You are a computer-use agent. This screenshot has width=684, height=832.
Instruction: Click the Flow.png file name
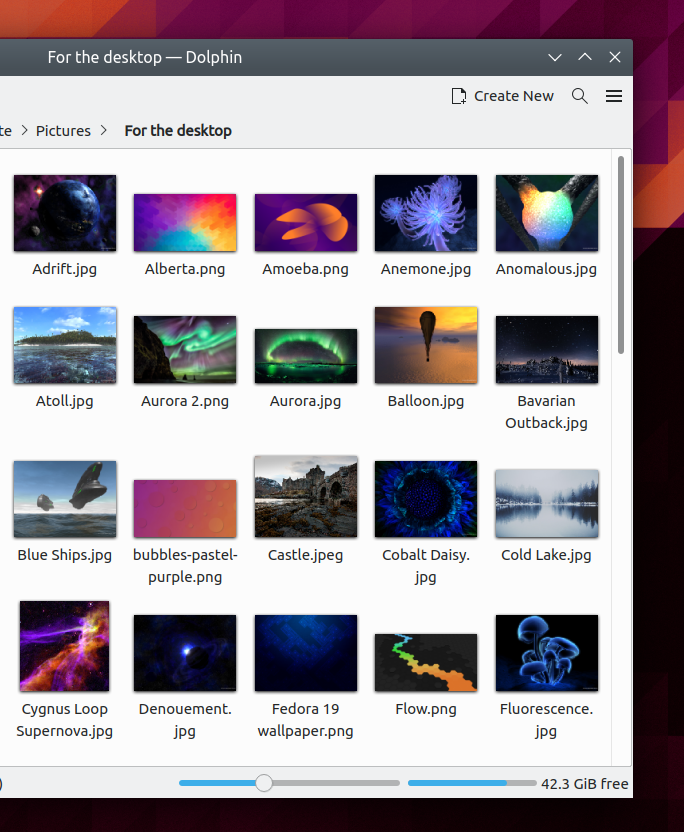click(426, 709)
